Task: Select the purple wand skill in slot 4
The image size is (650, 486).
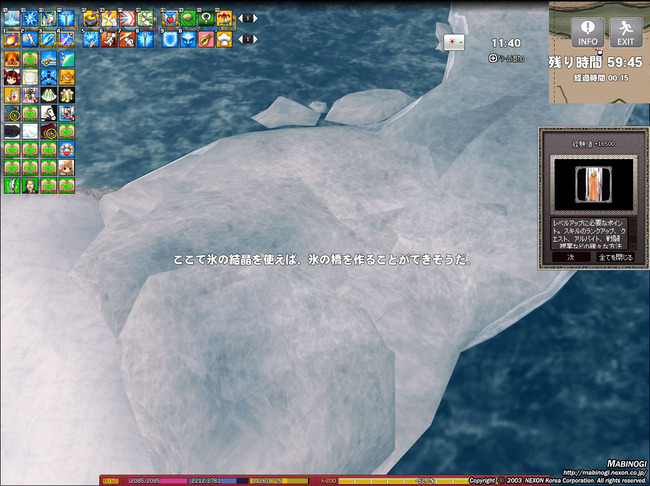Action: click(x=67, y=40)
